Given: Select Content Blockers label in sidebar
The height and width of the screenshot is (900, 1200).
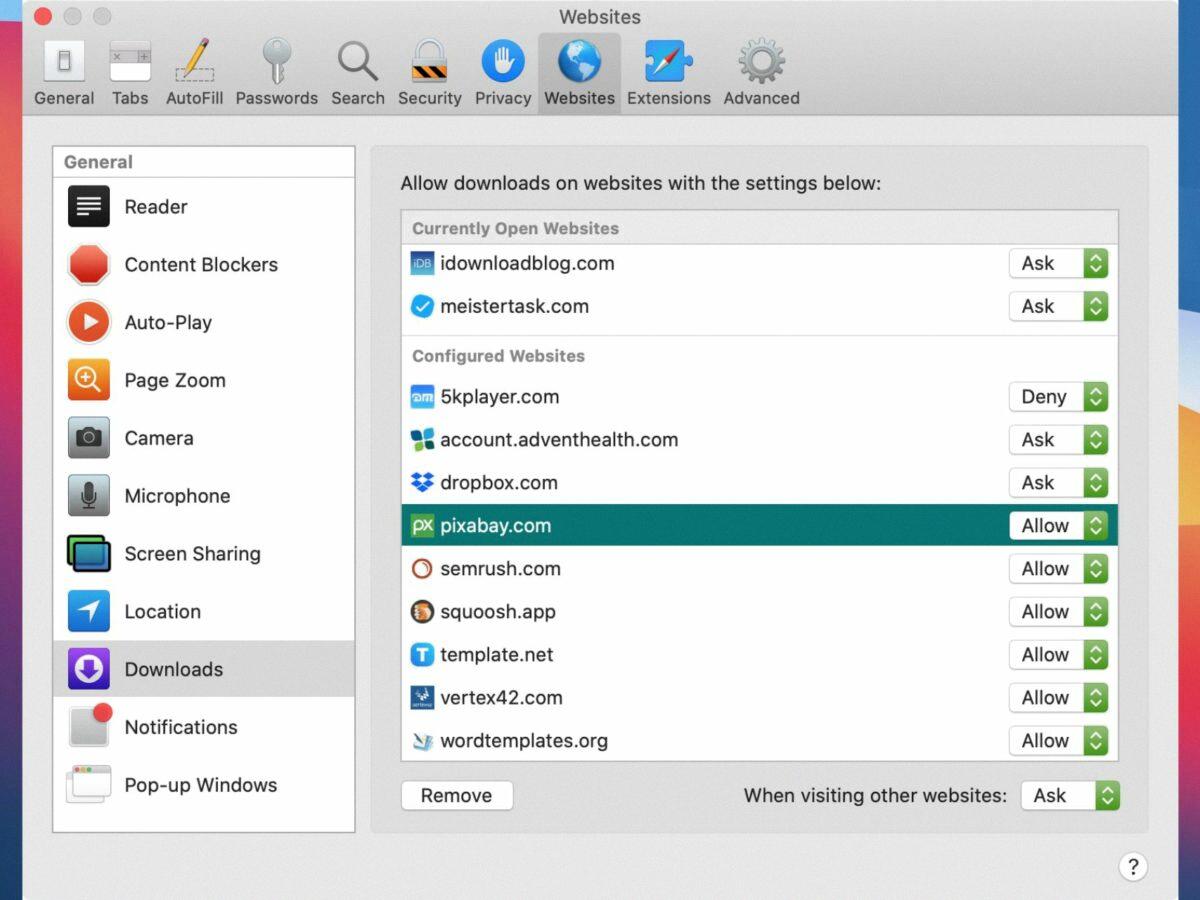Looking at the screenshot, I should click(201, 265).
